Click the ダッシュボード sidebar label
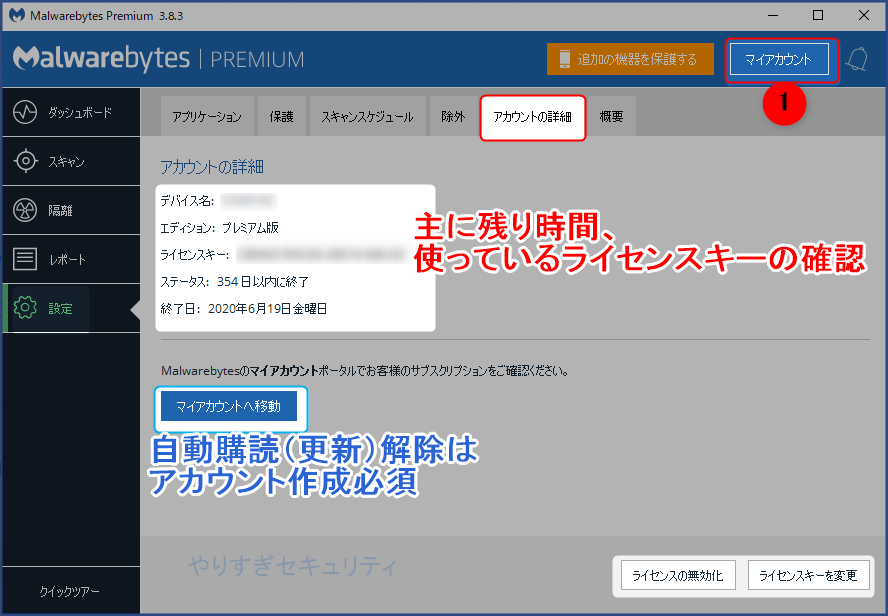The width and height of the screenshot is (888, 616). (80, 113)
